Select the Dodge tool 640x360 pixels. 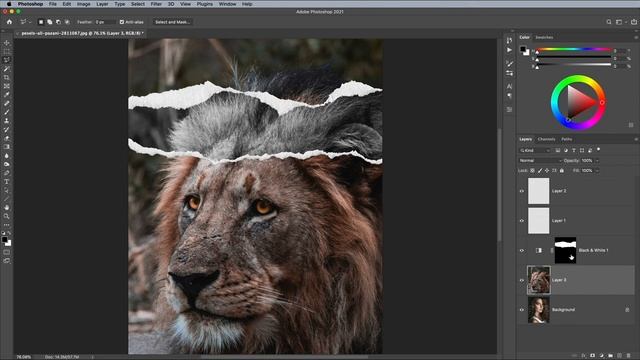pos(7,164)
